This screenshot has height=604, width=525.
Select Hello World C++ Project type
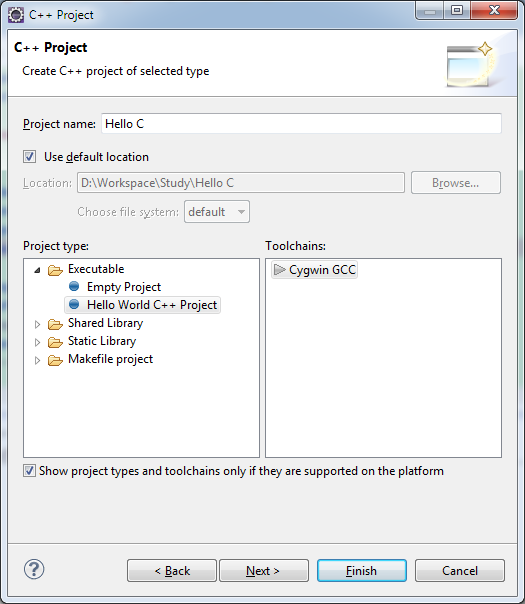(x=143, y=305)
